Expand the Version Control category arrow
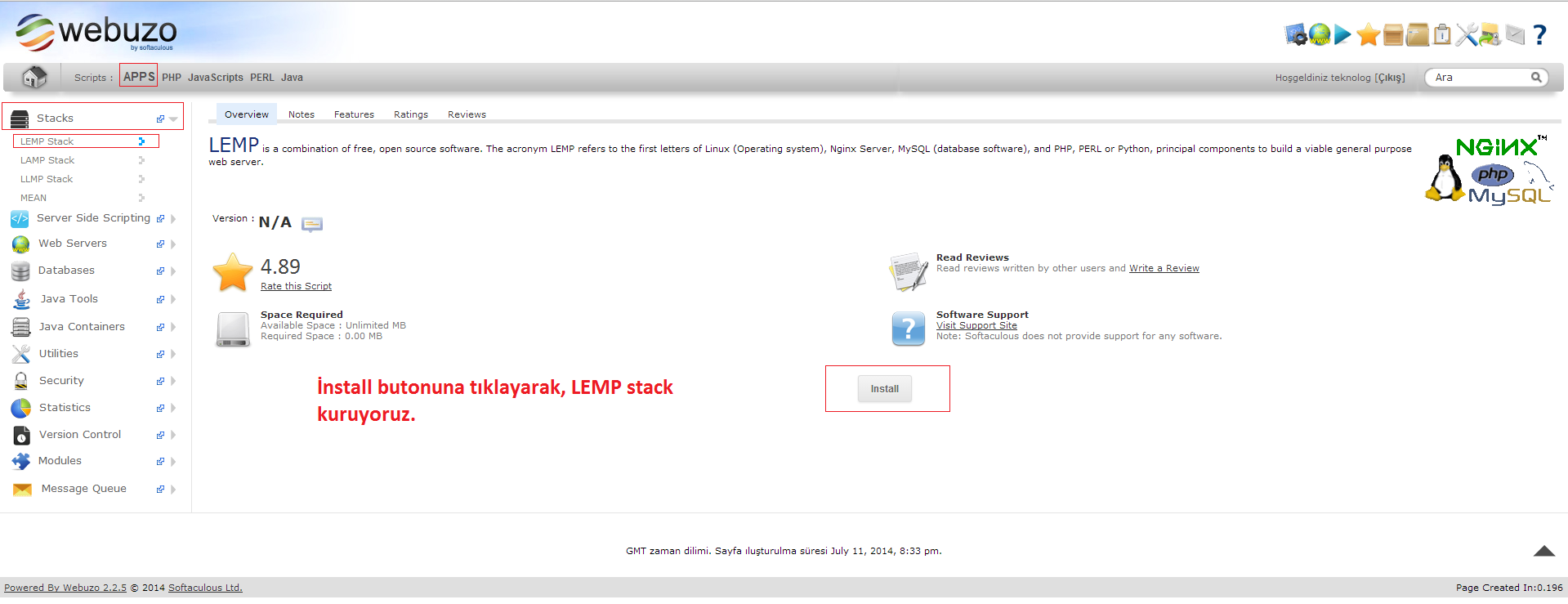Viewport: 1568px width, 604px height. tap(173, 435)
